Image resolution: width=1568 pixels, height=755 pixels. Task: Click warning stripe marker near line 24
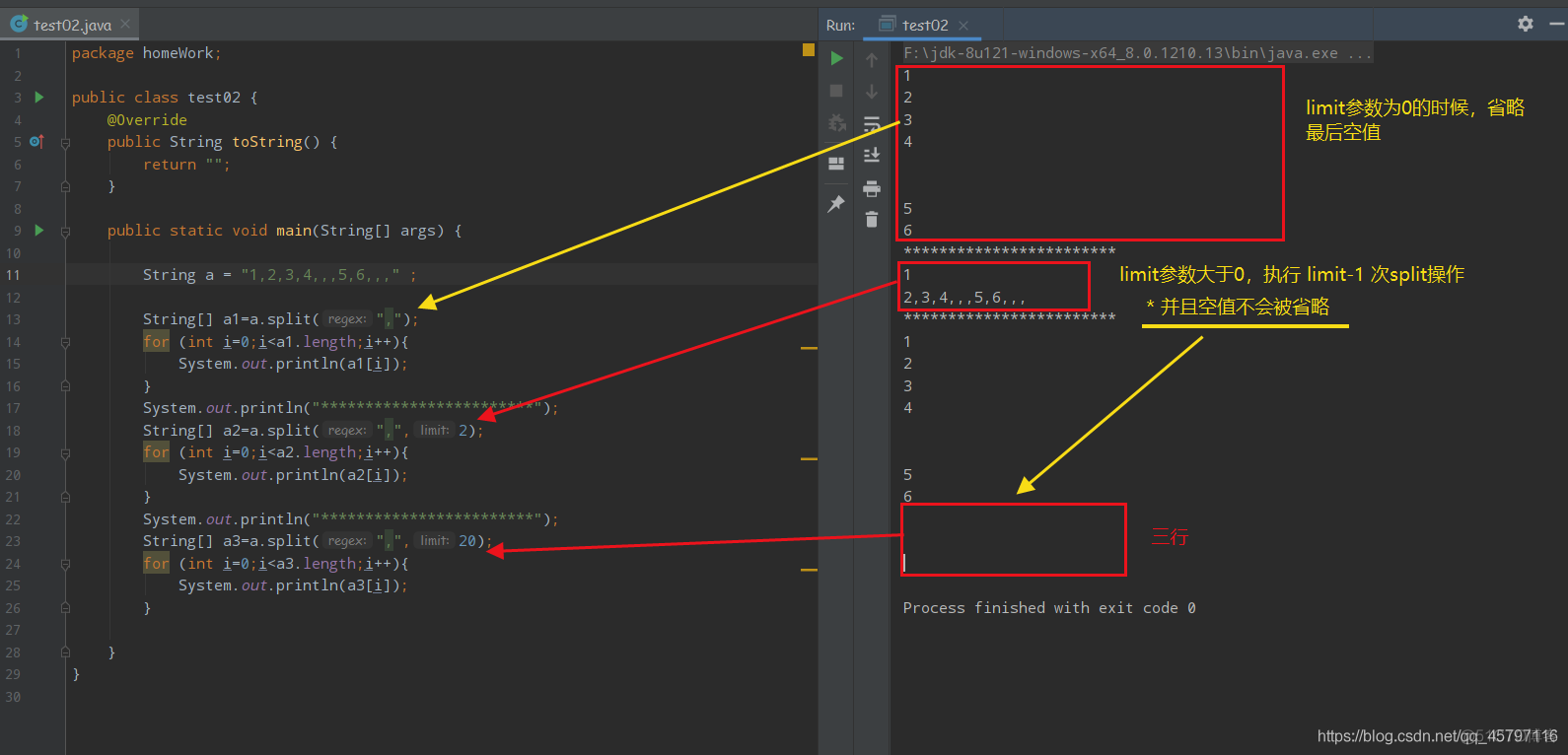click(809, 570)
